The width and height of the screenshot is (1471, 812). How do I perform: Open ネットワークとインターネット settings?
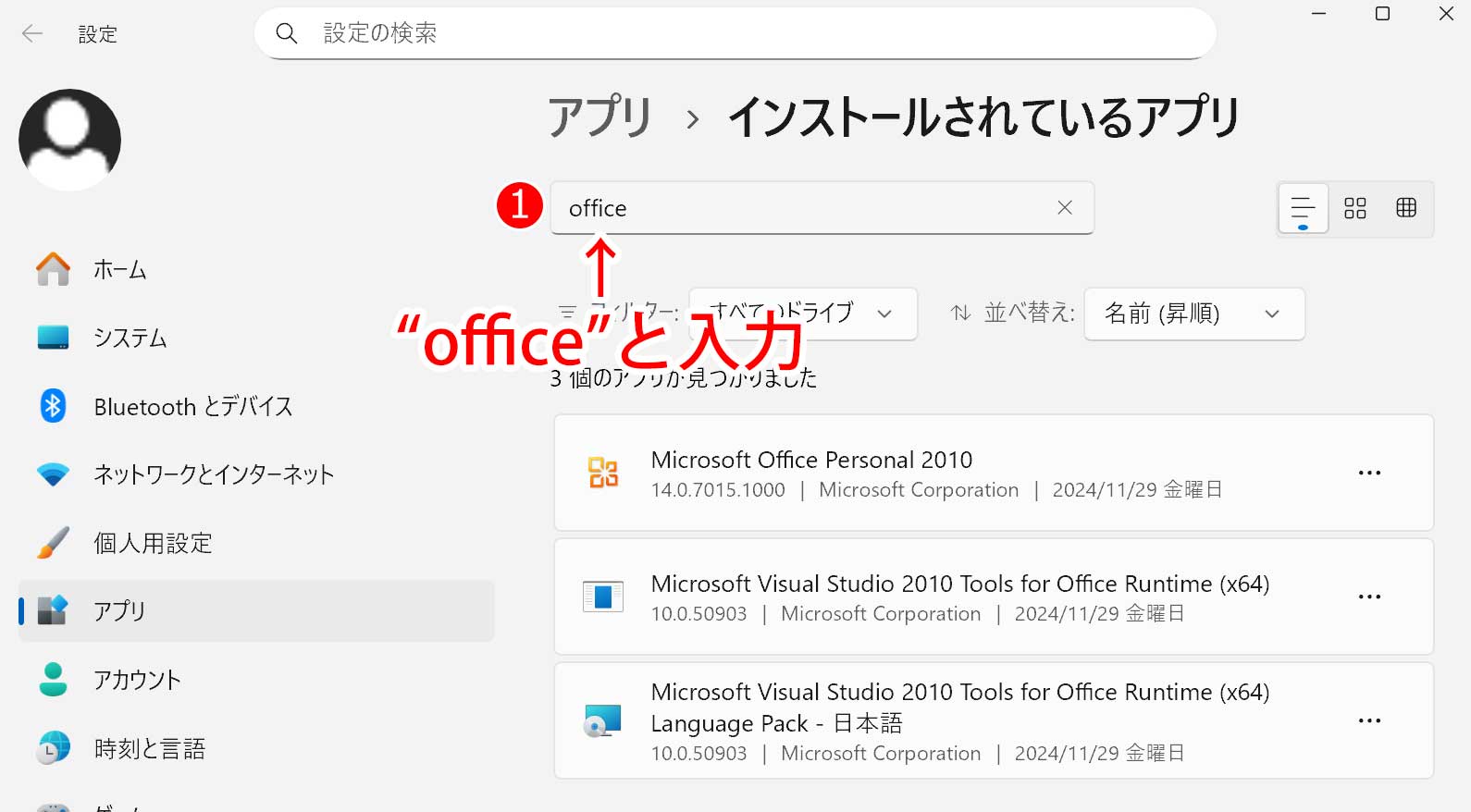click(256, 474)
